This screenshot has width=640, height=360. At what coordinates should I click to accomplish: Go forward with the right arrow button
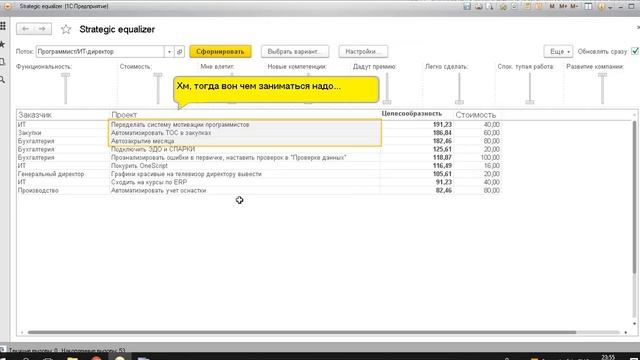(x=42, y=29)
